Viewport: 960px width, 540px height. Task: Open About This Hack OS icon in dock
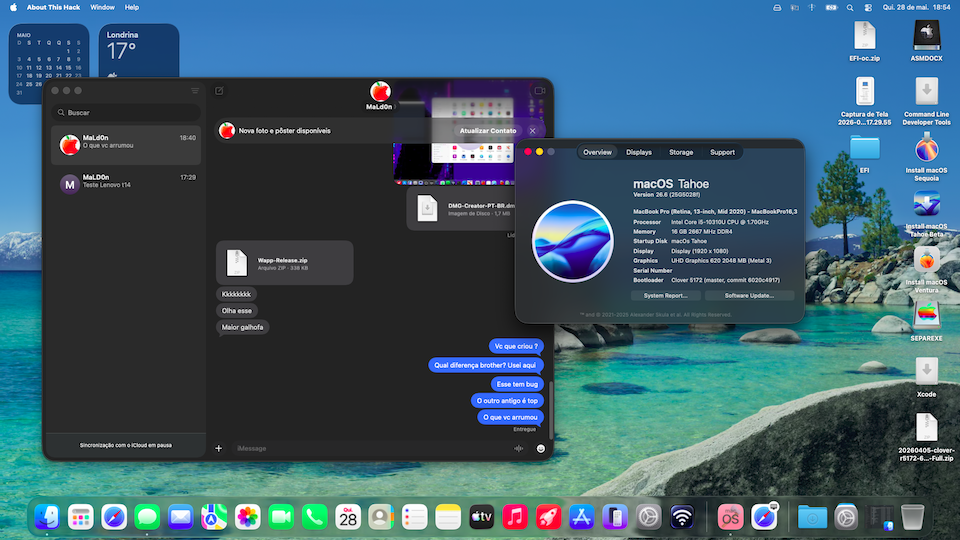[x=730, y=517]
